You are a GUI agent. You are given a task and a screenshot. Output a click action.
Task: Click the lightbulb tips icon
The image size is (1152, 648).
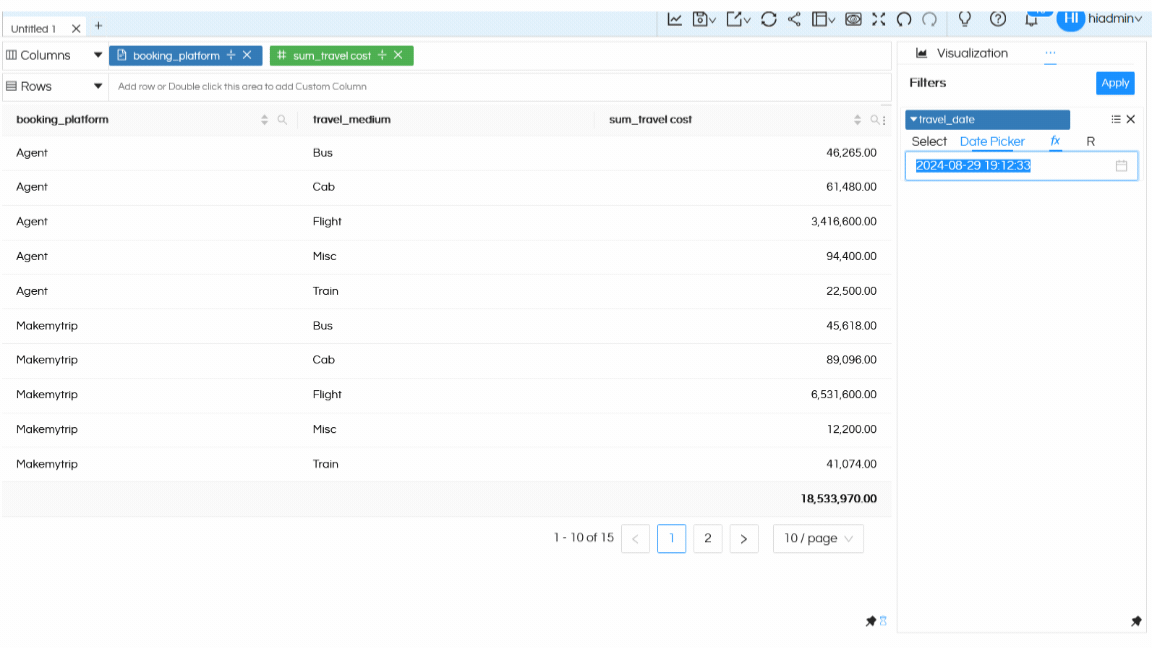pos(965,19)
